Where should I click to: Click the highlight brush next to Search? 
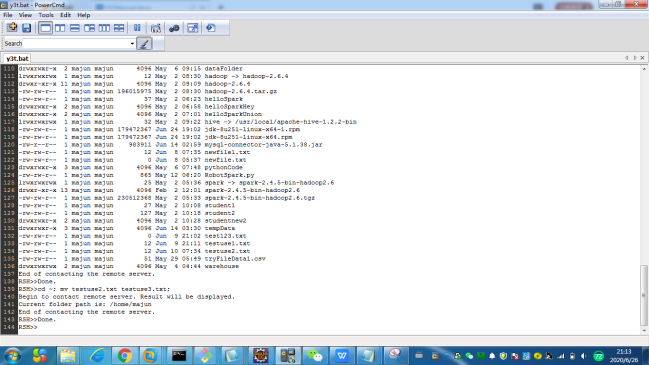click(x=144, y=43)
